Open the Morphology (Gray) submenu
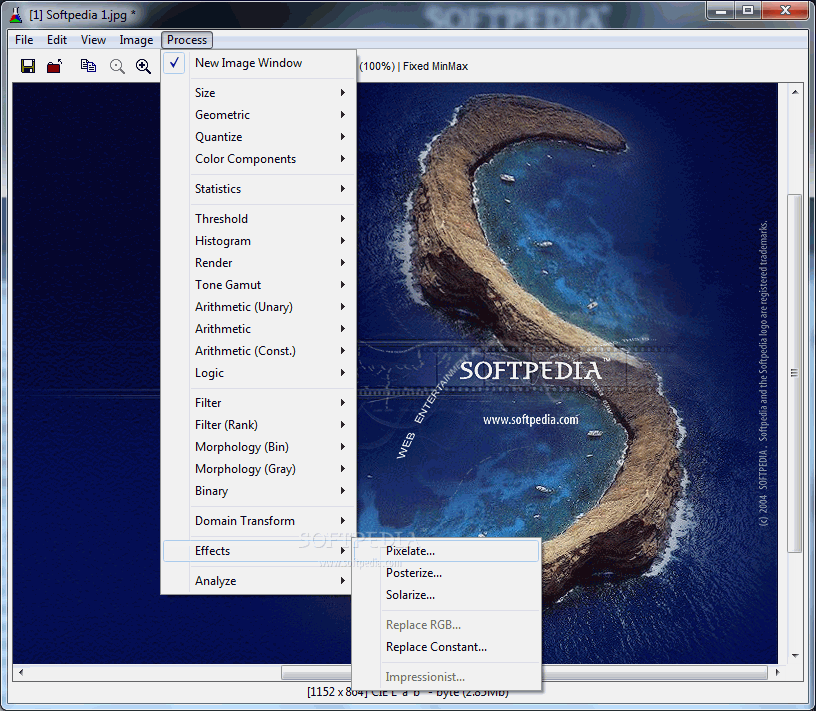 pyautogui.click(x=259, y=469)
